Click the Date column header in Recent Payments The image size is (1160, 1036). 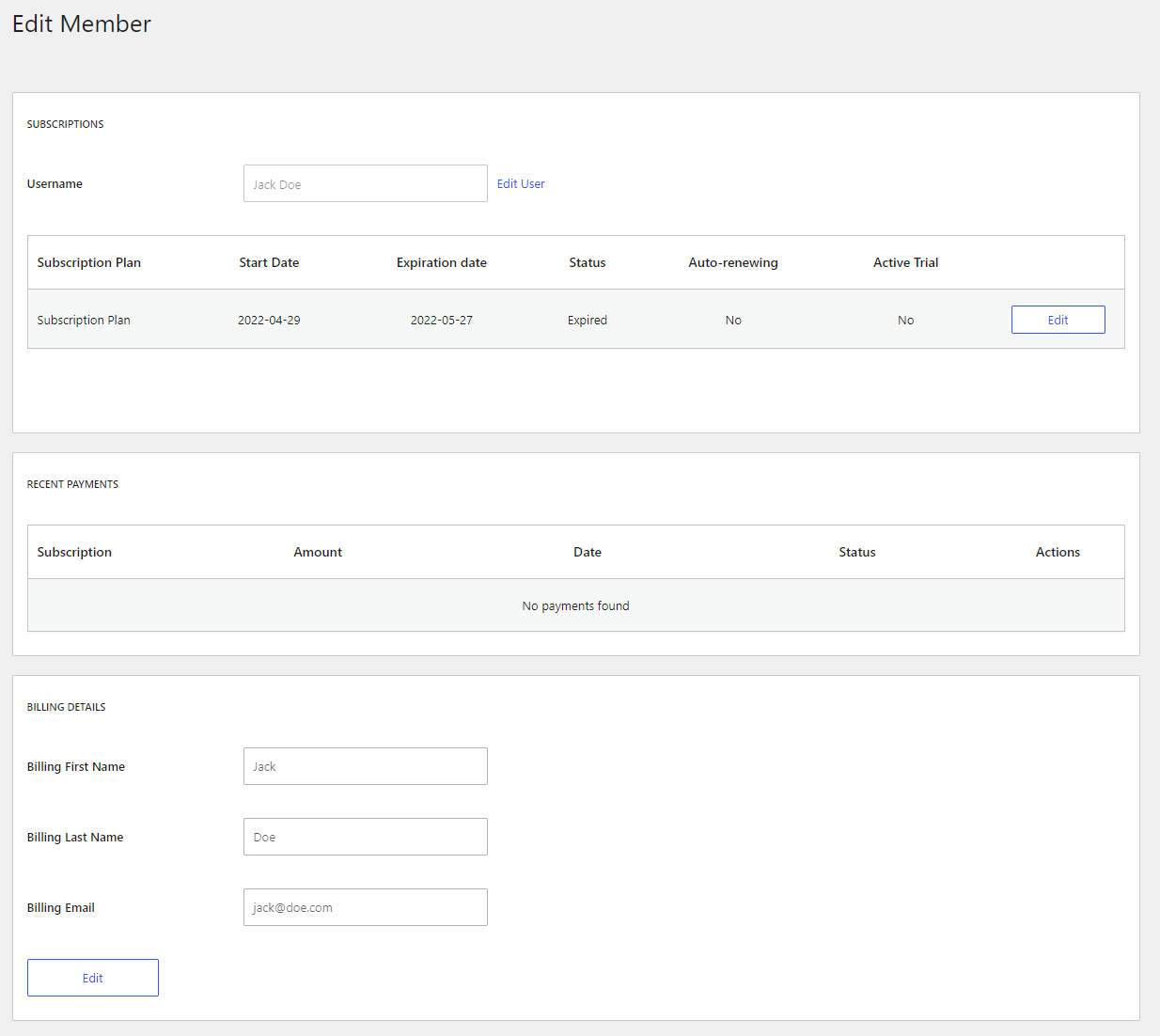(588, 552)
